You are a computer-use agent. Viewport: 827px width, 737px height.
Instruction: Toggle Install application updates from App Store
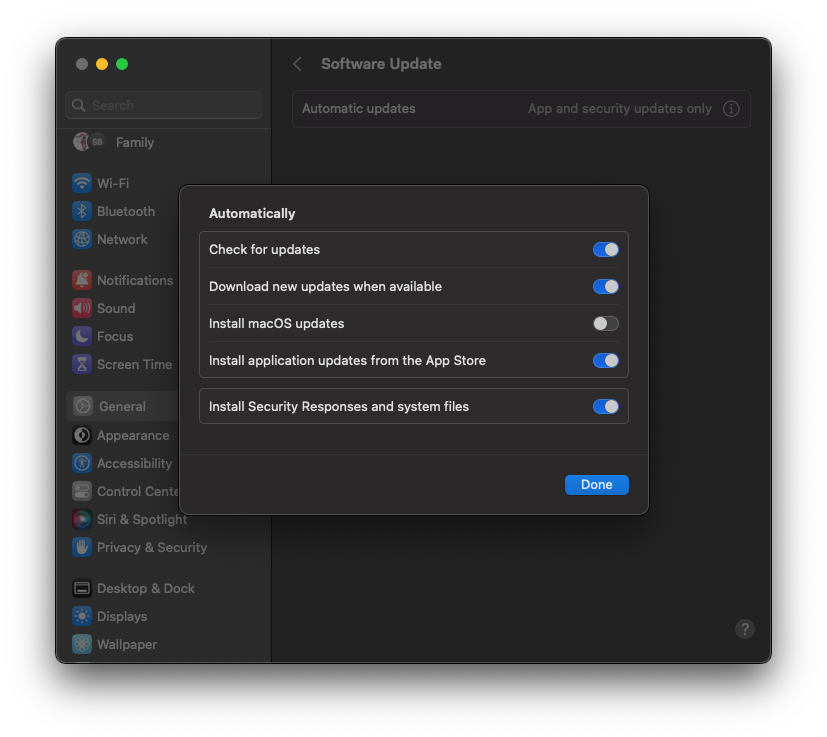point(605,360)
